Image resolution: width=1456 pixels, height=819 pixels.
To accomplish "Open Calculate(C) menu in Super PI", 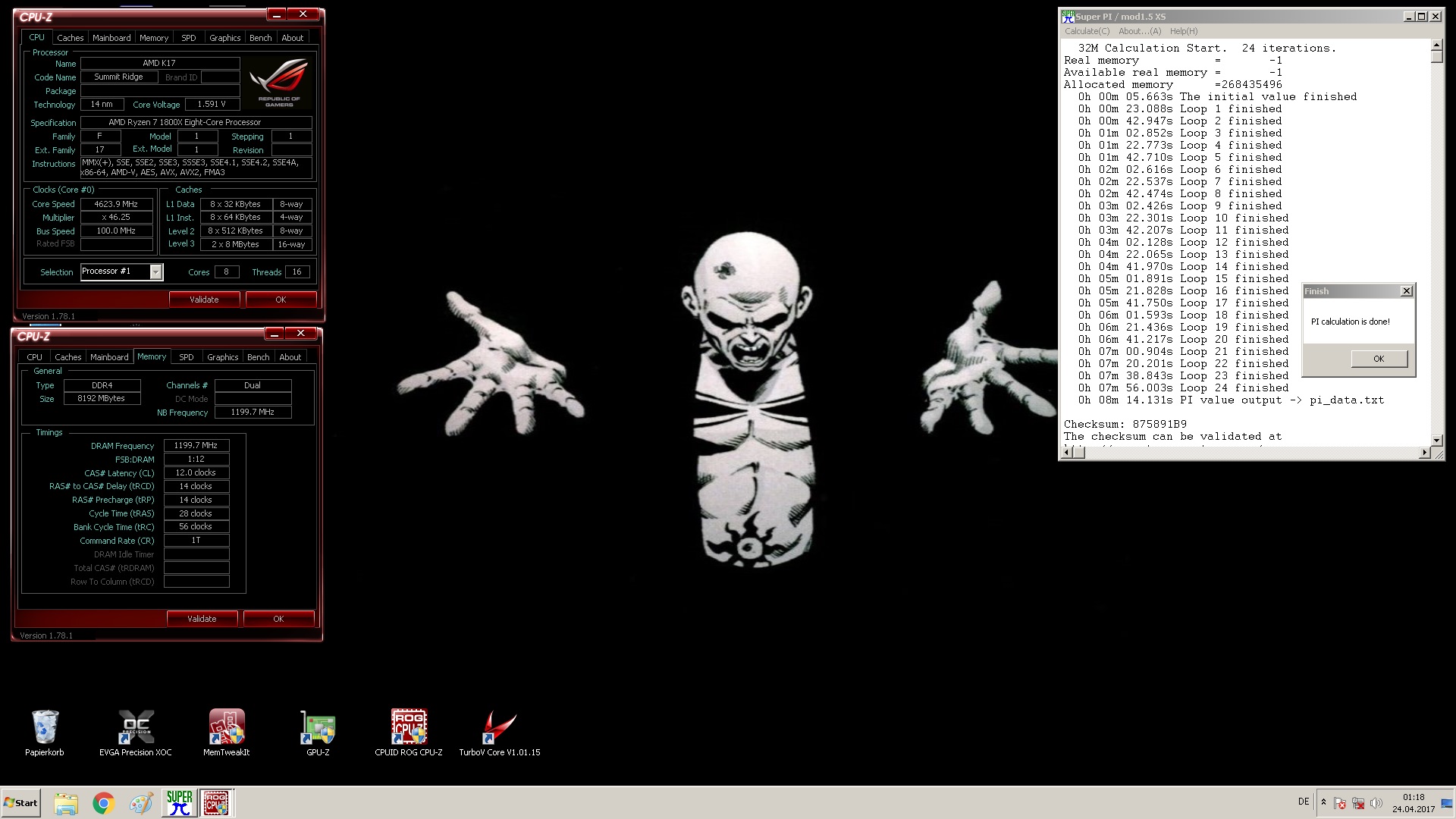I will [1087, 31].
